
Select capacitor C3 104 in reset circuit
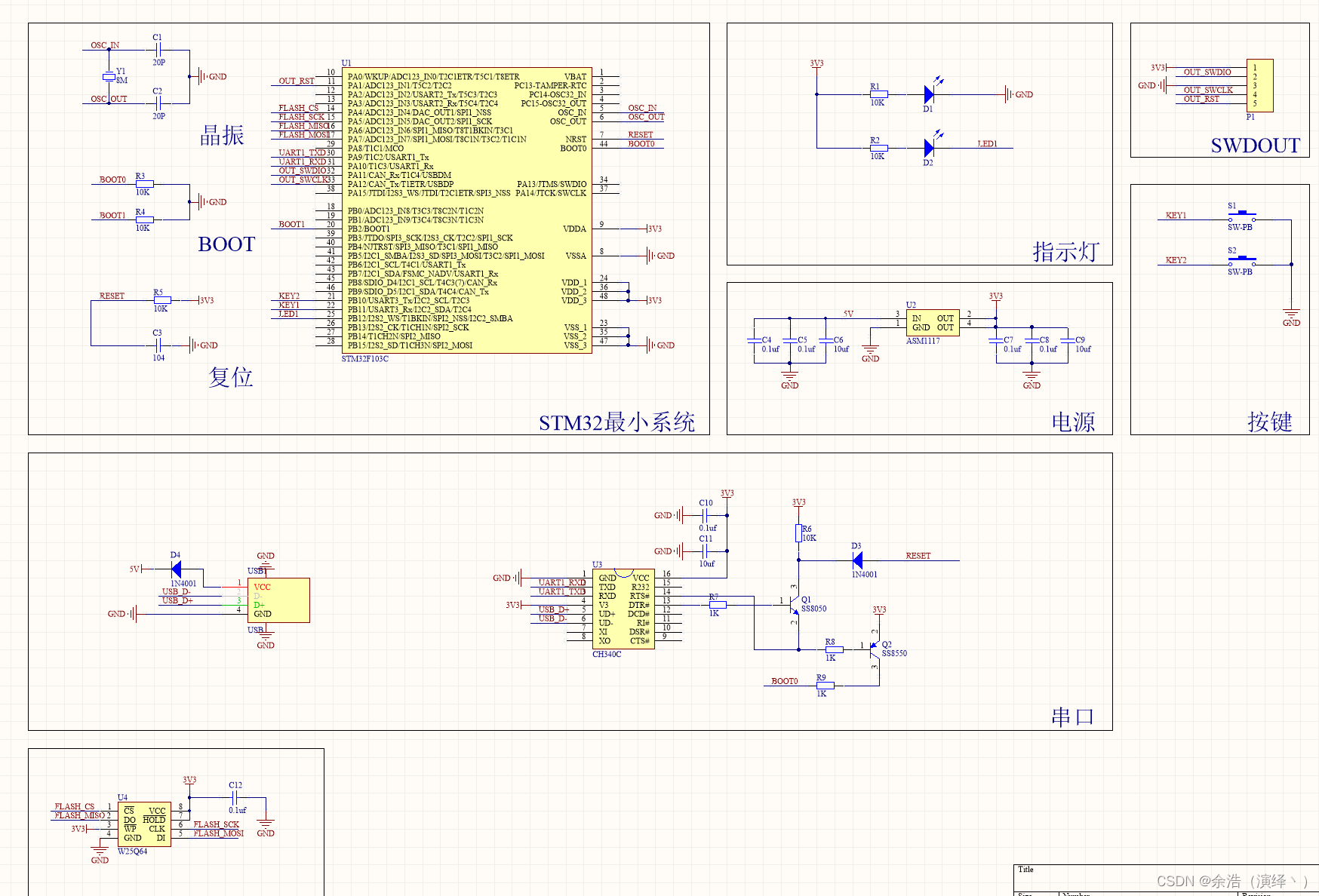click(158, 345)
